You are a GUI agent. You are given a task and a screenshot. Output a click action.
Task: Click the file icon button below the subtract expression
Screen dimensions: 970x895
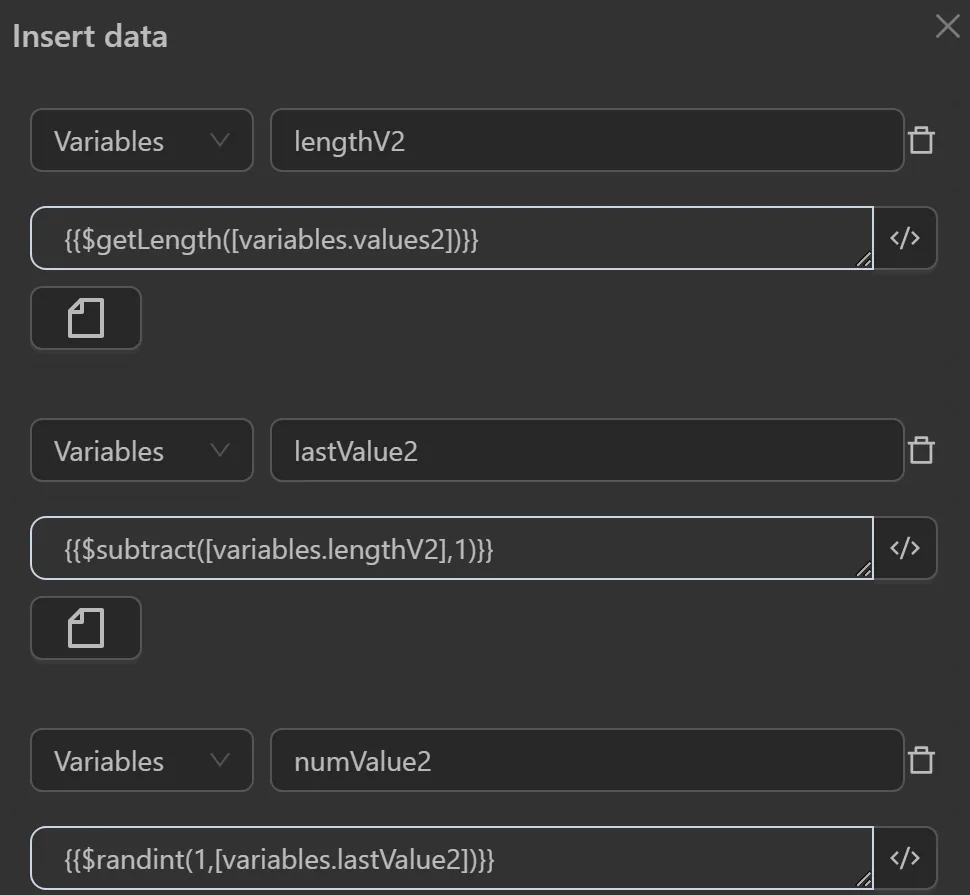[86, 629]
